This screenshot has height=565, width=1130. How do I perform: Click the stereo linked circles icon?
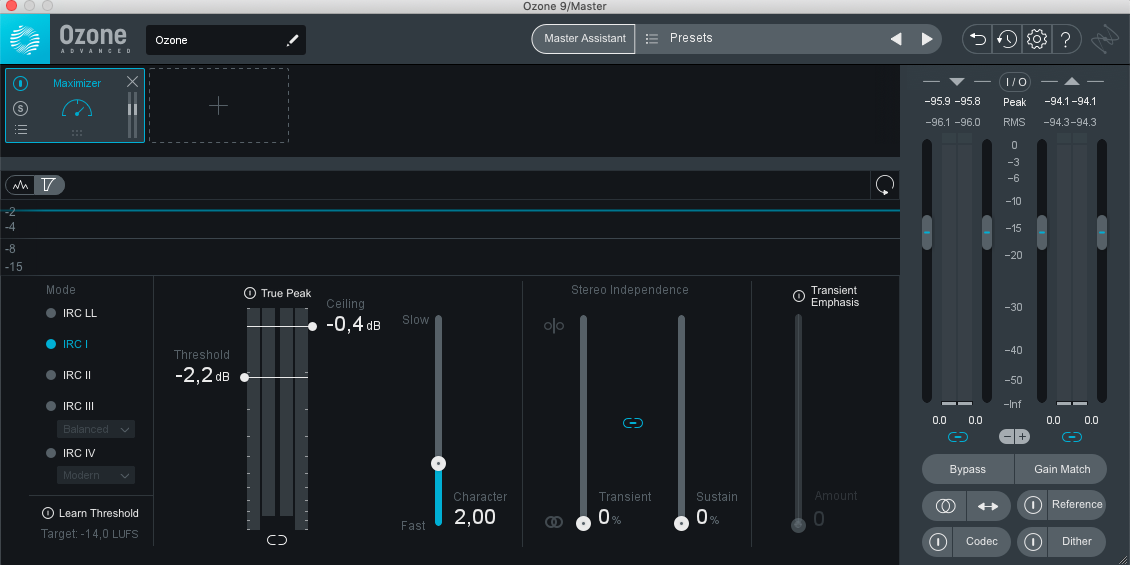tap(553, 522)
